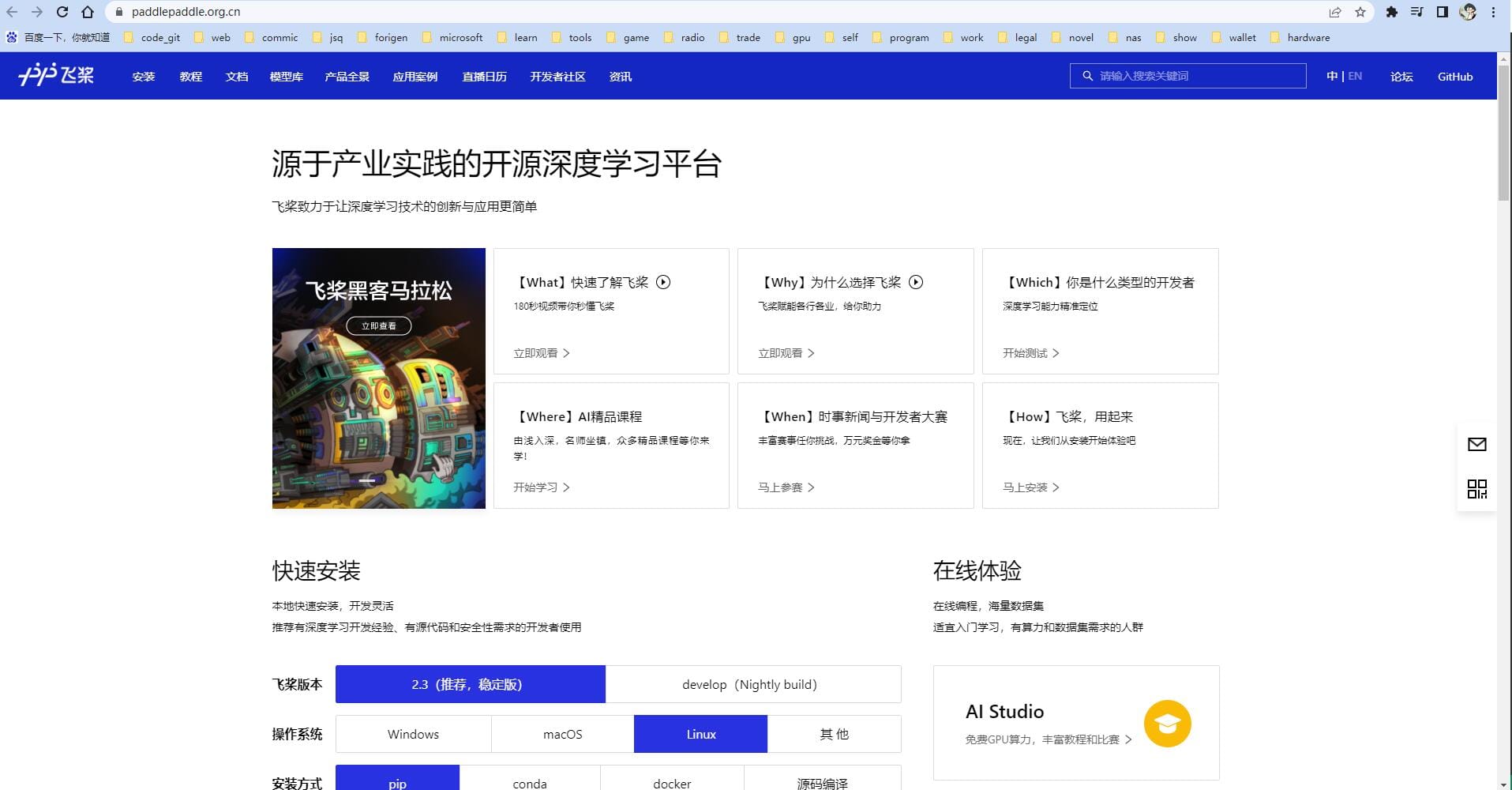Open 立即观看 under 【Why】为什么选择飞桨
1512x790 pixels.
click(x=786, y=353)
